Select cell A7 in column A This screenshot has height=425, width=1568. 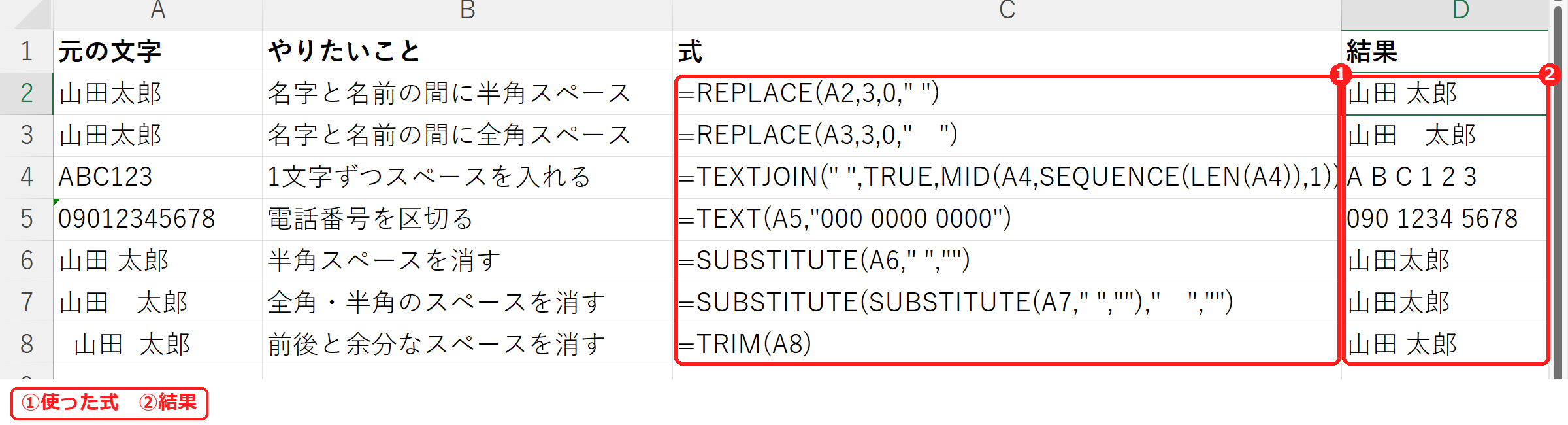click(x=157, y=303)
